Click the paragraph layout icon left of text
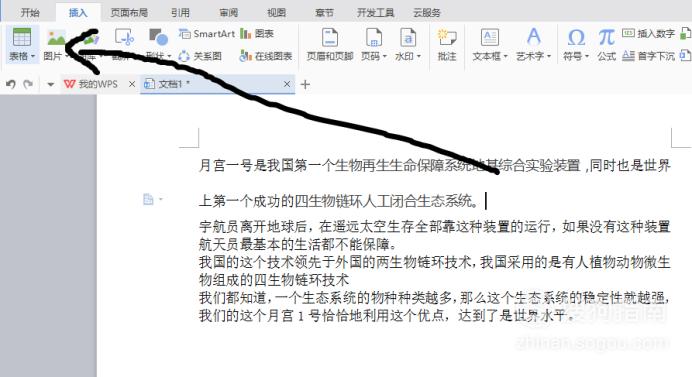The height and width of the screenshot is (377, 692). [148, 200]
